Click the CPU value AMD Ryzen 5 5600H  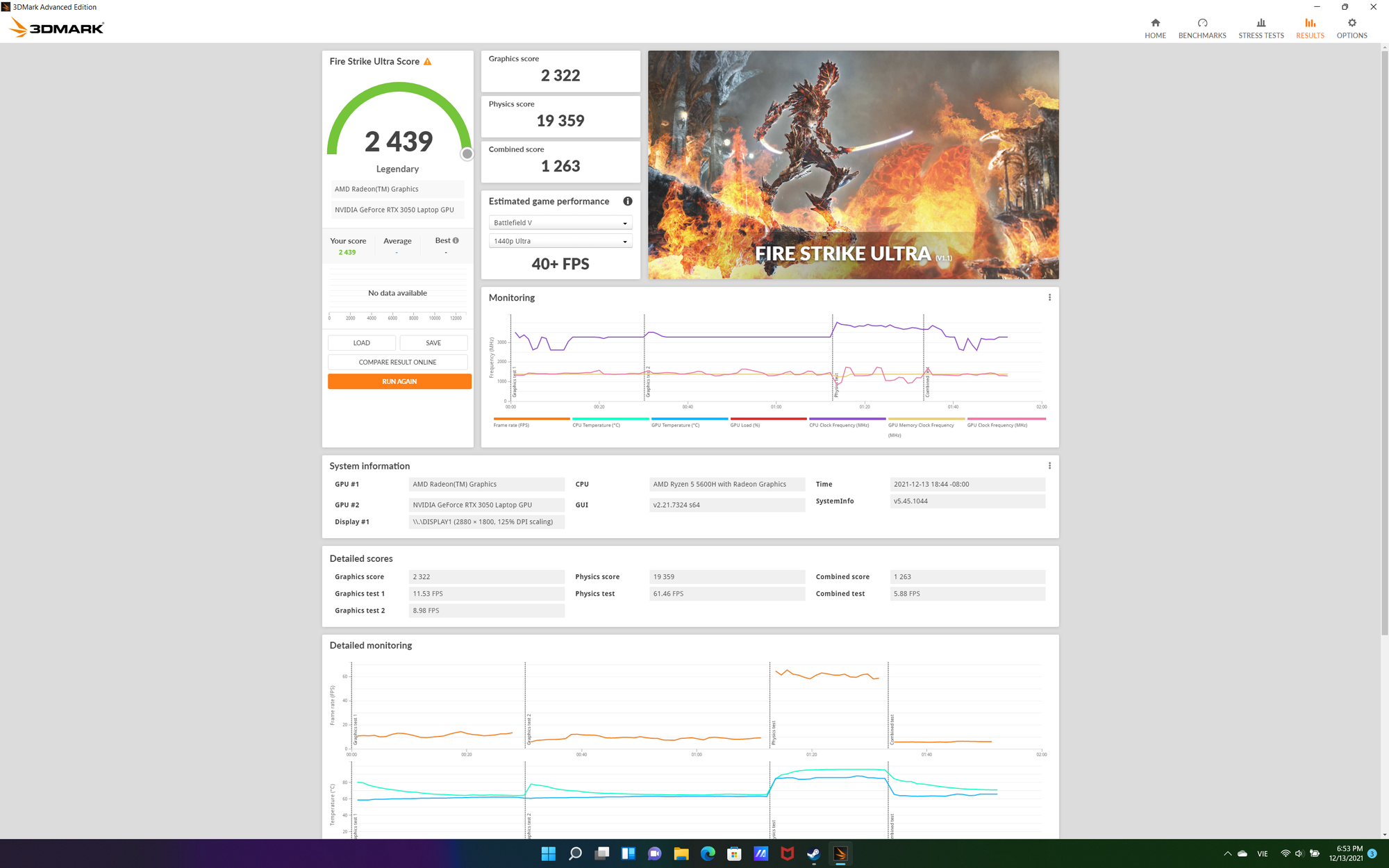point(727,484)
